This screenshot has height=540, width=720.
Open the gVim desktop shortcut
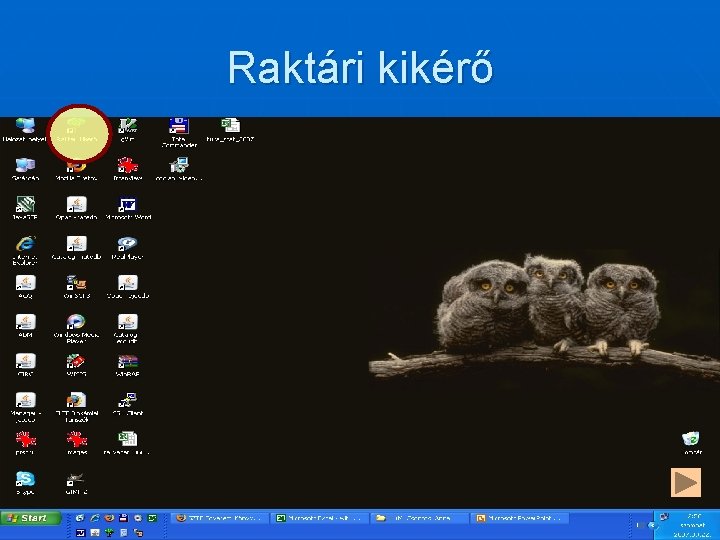point(127,129)
